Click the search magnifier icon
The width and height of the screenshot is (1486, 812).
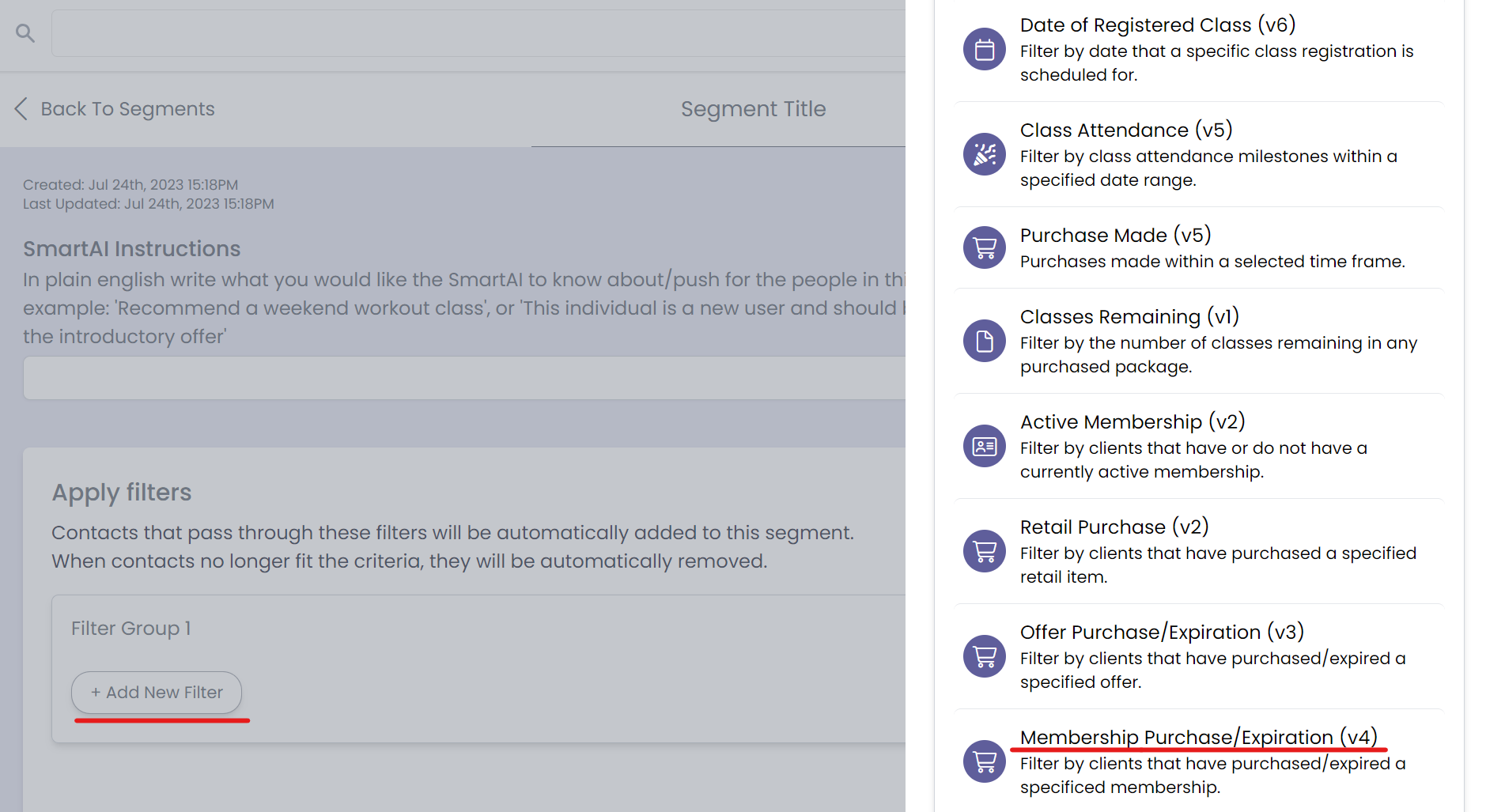pos(25,33)
